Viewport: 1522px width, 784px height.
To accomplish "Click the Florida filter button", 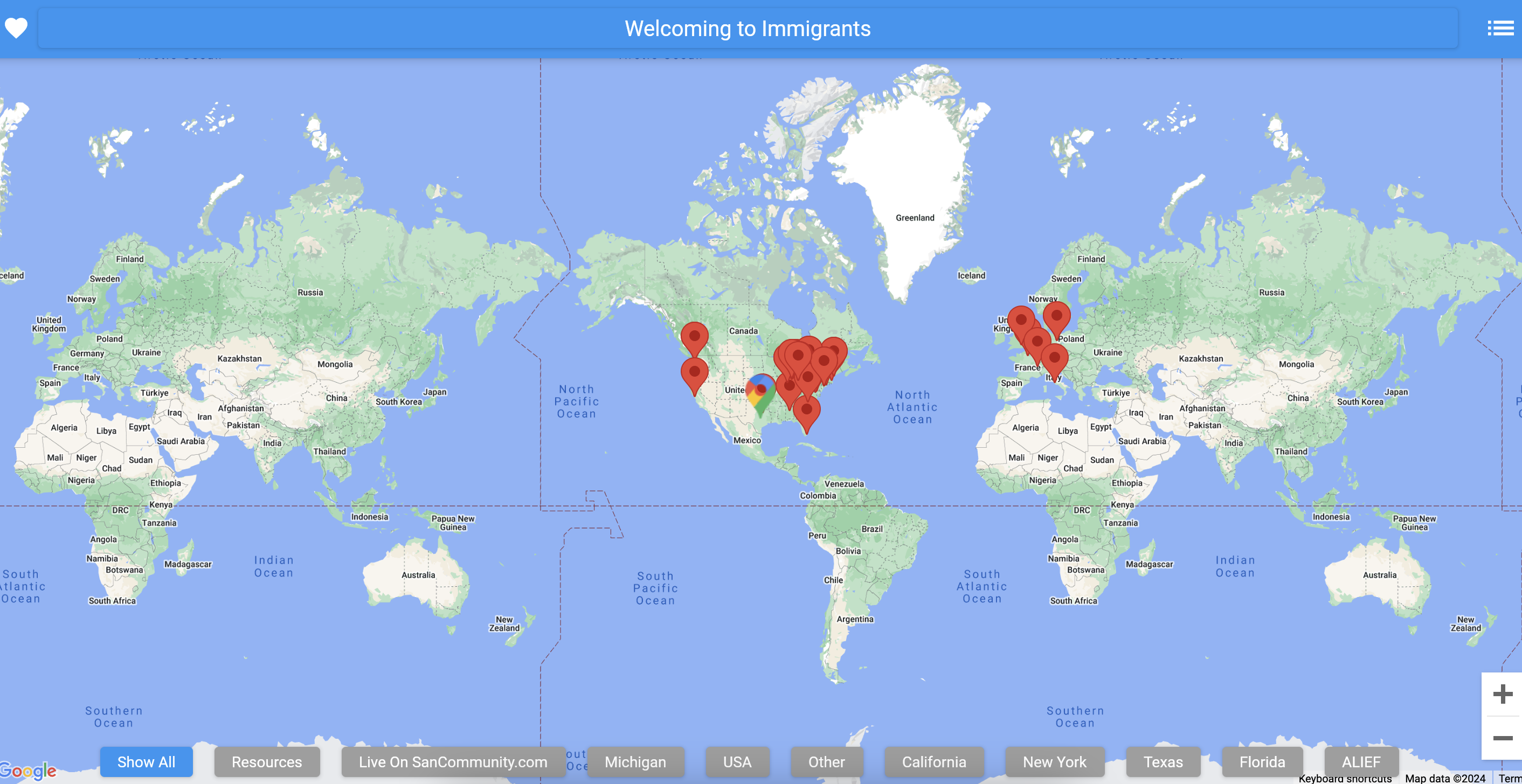I will 1262,761.
